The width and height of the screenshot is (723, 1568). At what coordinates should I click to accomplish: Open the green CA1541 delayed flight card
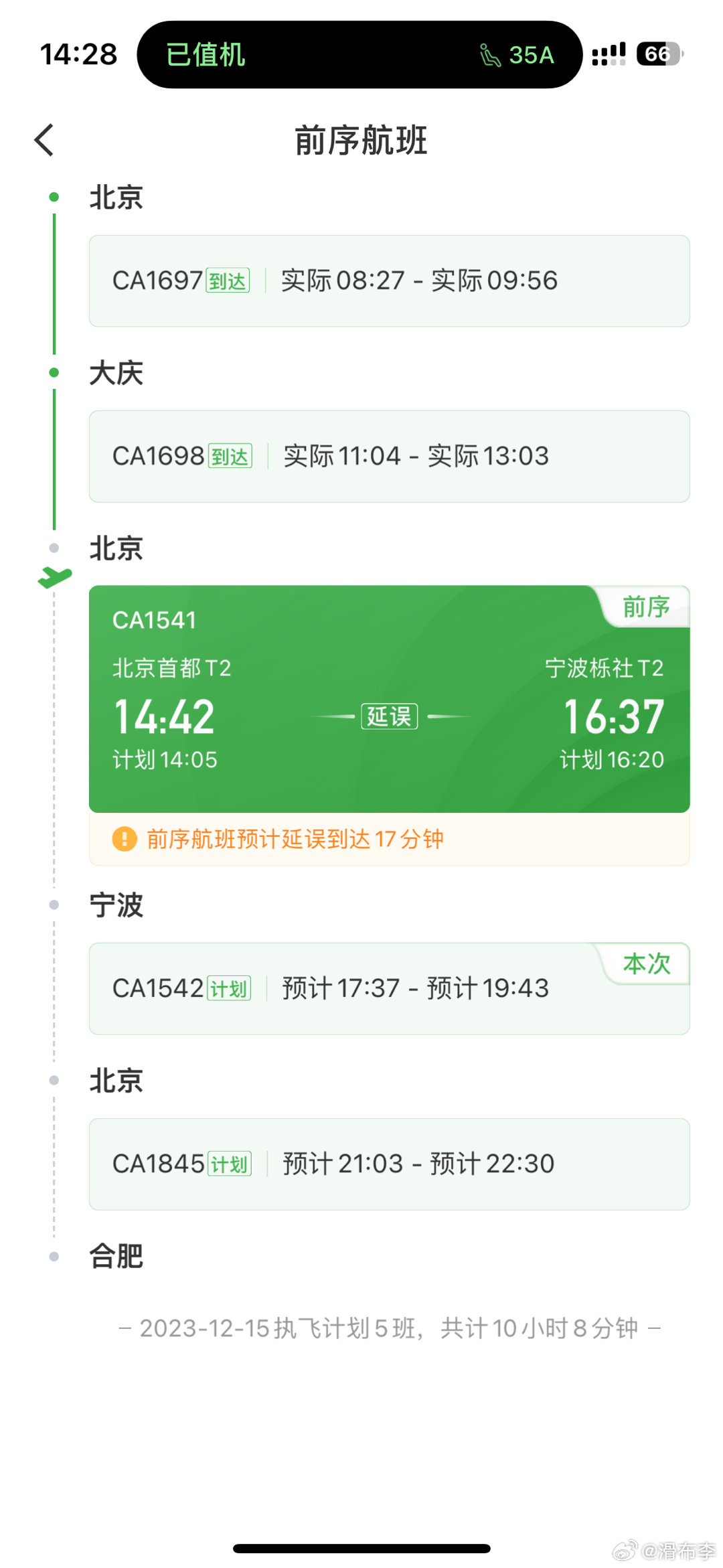coord(389,698)
